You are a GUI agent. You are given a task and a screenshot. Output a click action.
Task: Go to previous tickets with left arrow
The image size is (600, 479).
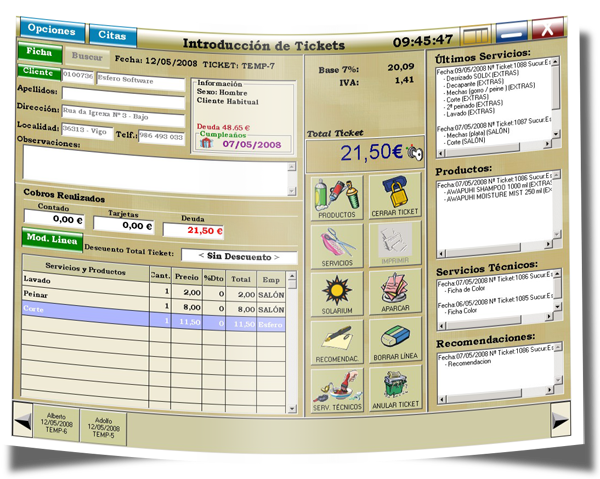[x=23, y=420]
